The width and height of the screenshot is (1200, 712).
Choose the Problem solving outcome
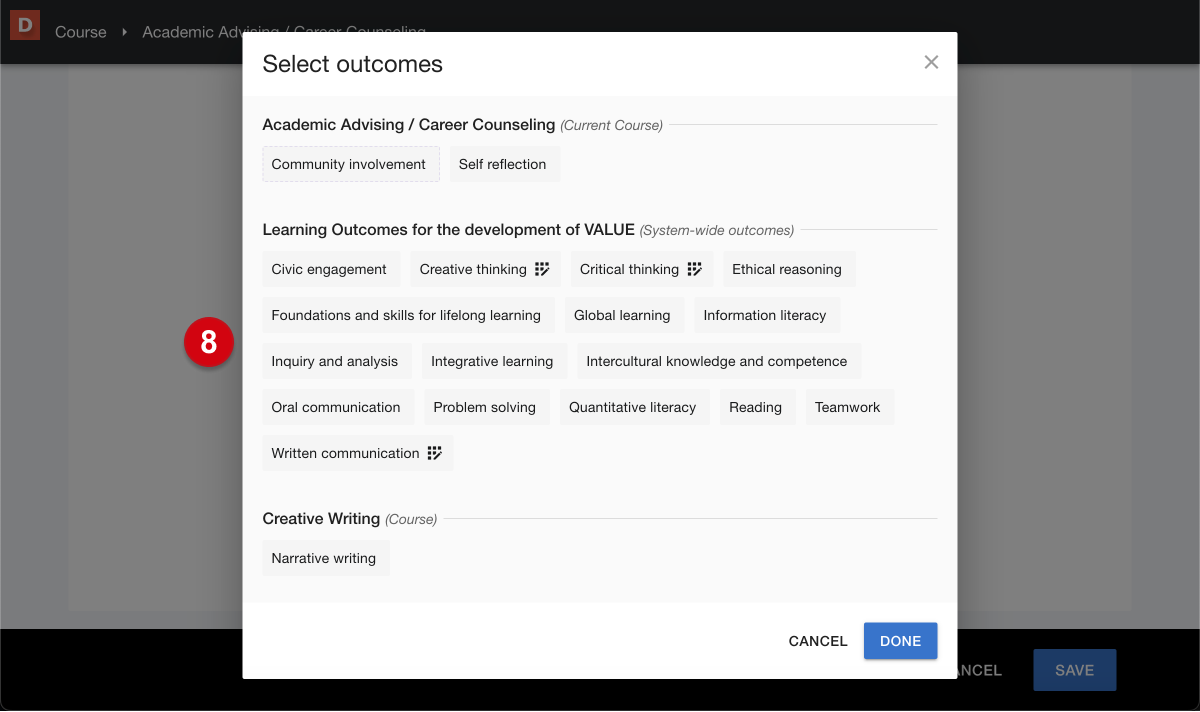click(x=485, y=407)
